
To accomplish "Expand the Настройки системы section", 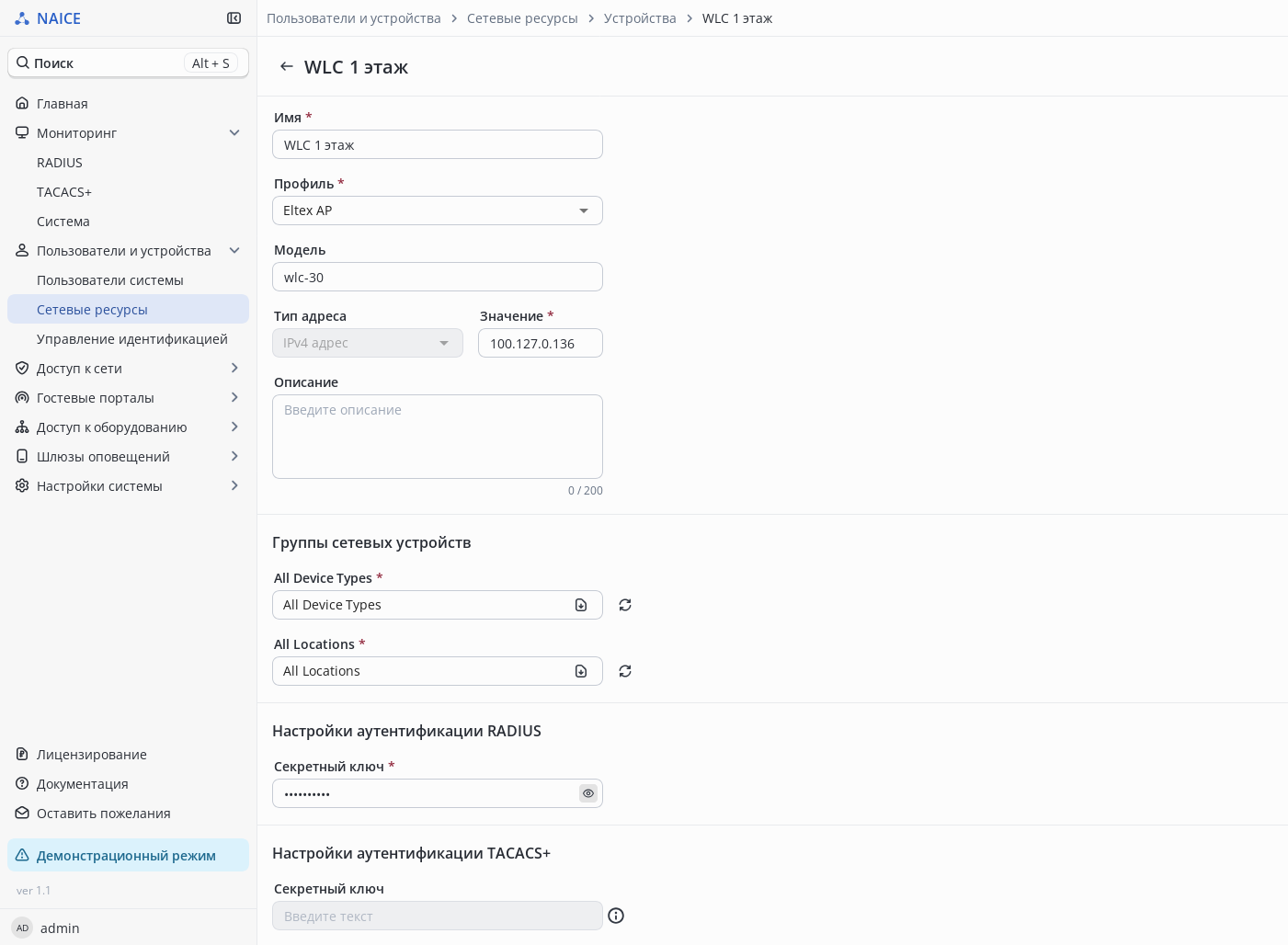I will [234, 486].
